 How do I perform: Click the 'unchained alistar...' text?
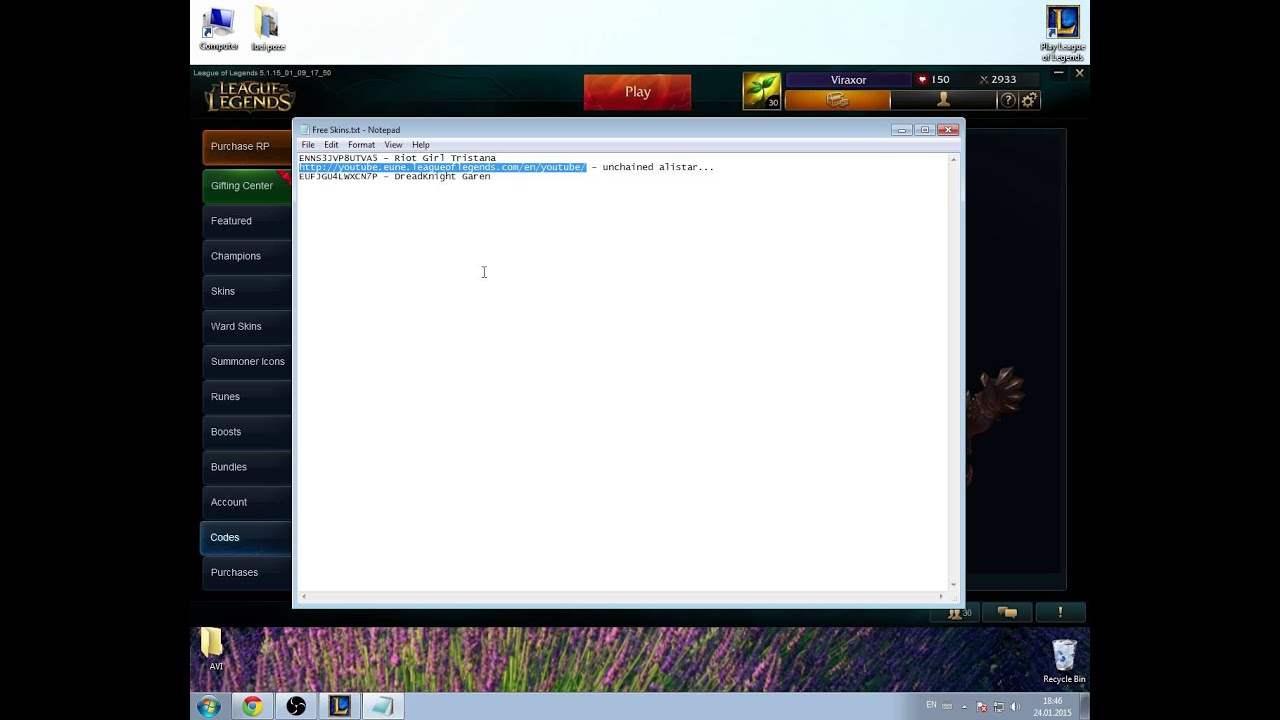pyautogui.click(x=658, y=167)
